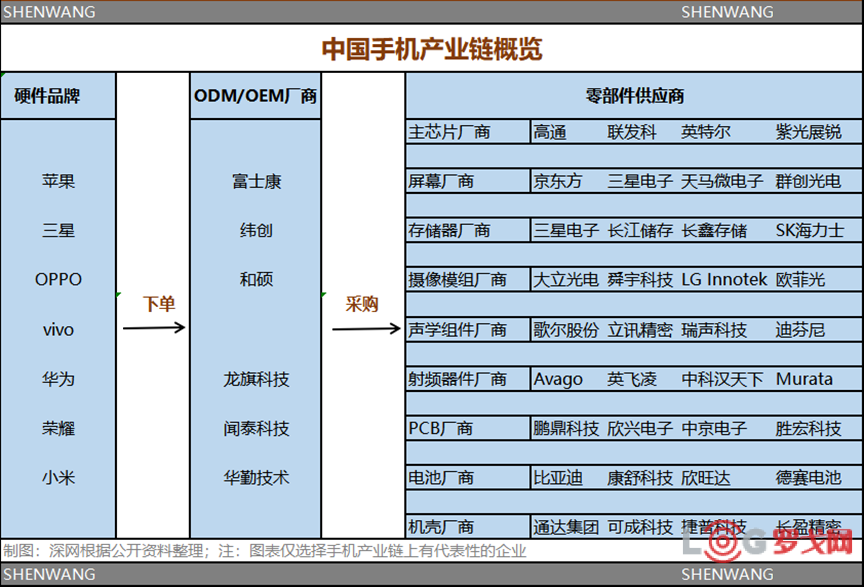This screenshot has height=587, width=864.
Task: Click the brand 苹果
Action: [58, 181]
